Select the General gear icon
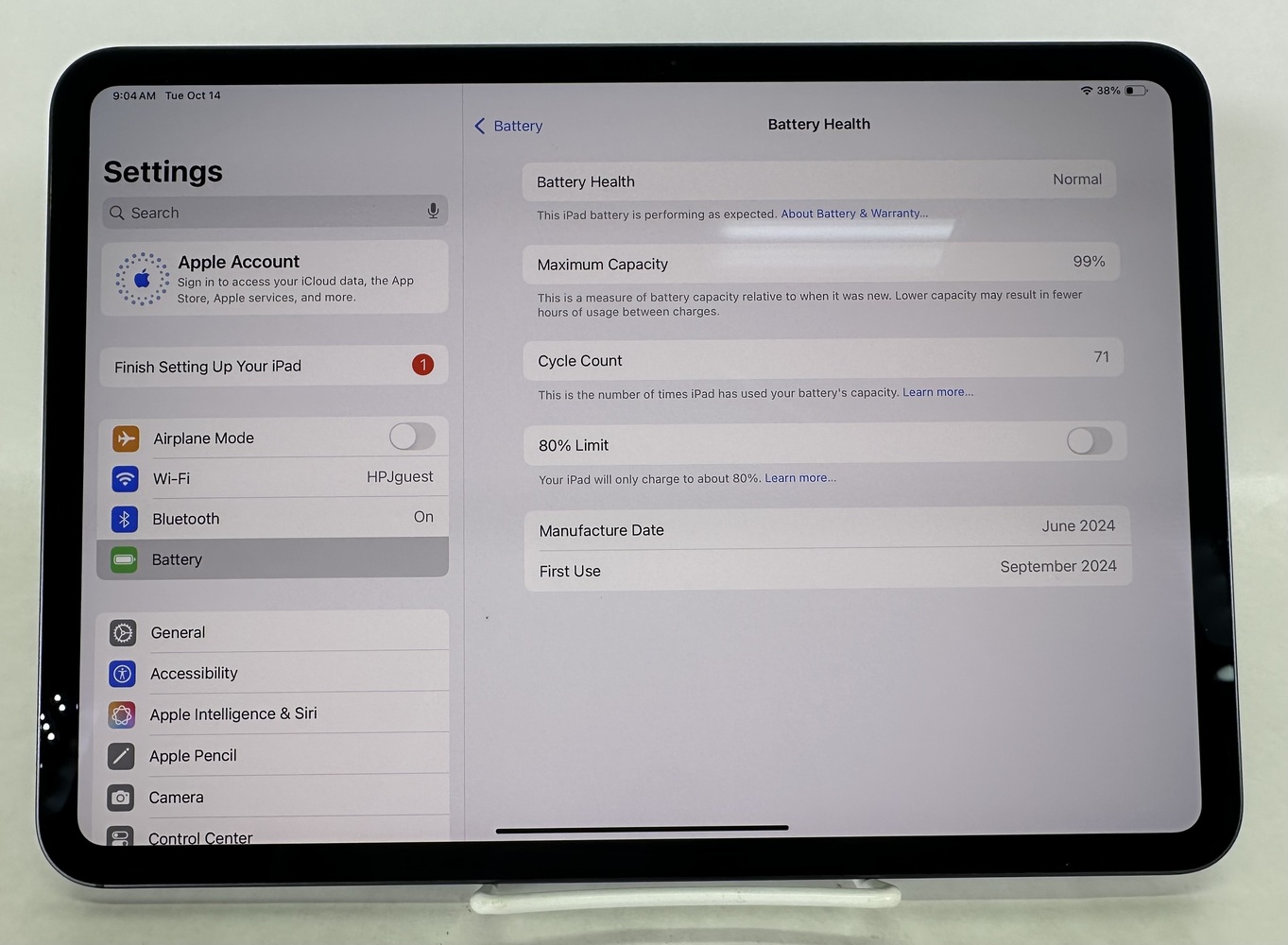Image resolution: width=1288 pixels, height=945 pixels. pyautogui.click(x=123, y=633)
